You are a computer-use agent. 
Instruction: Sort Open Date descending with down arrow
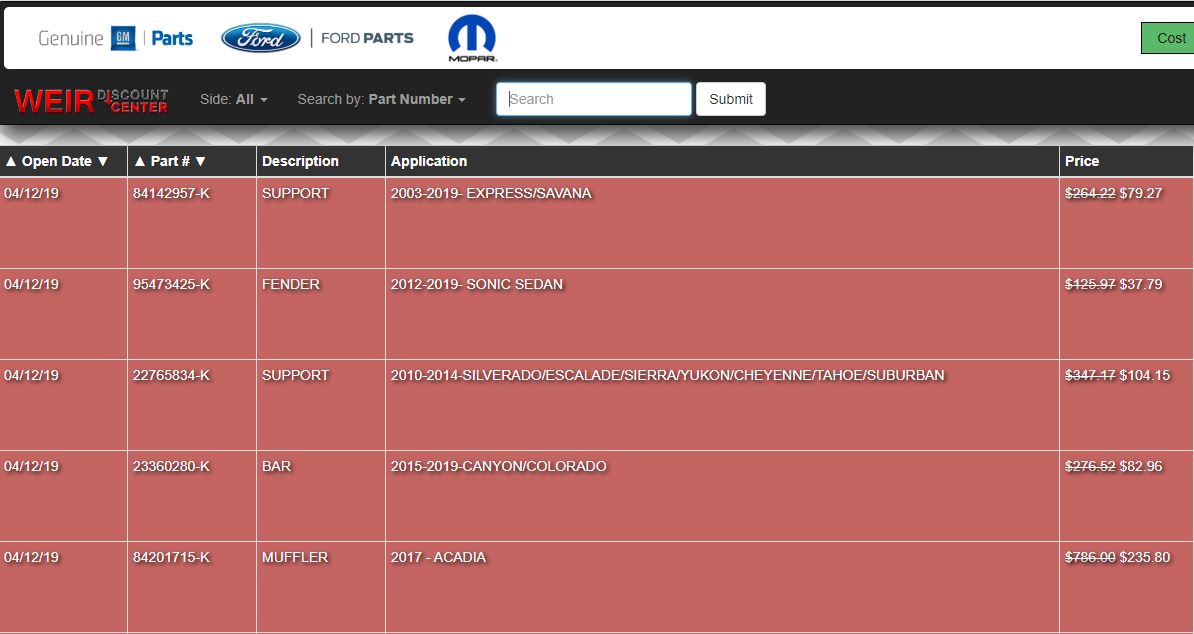(x=102, y=161)
